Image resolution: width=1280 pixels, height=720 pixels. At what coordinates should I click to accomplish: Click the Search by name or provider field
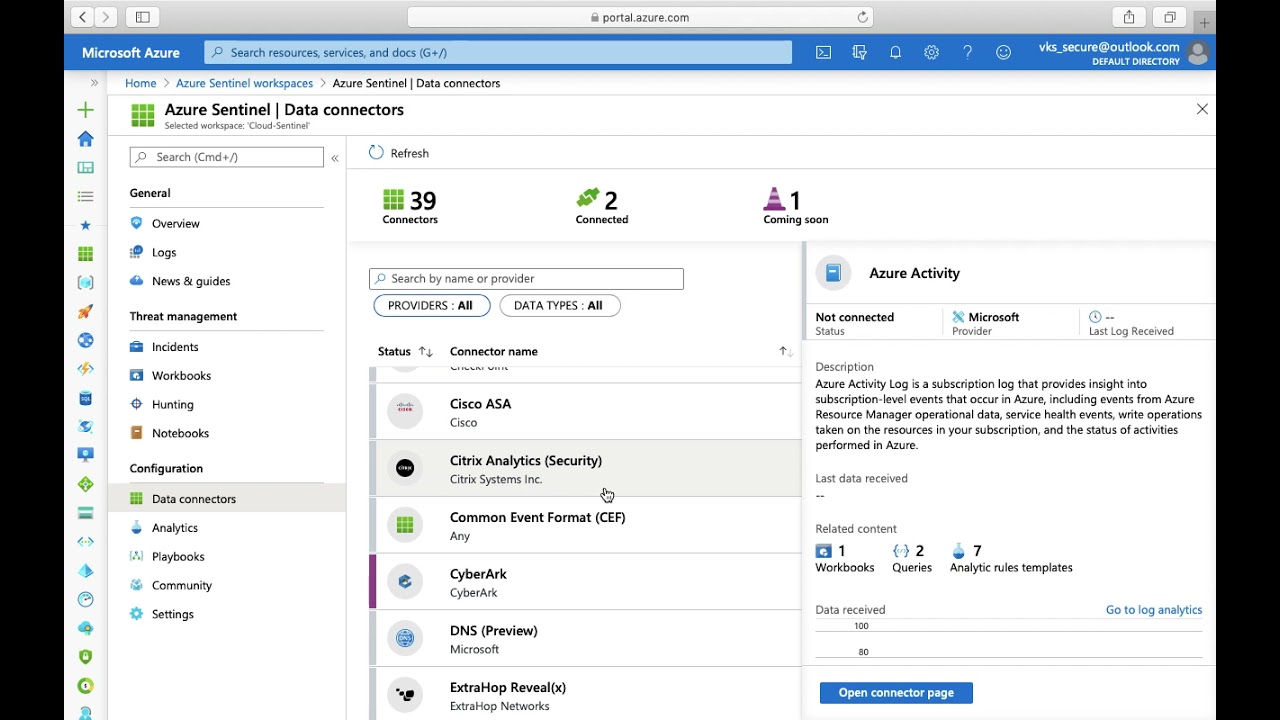point(526,279)
